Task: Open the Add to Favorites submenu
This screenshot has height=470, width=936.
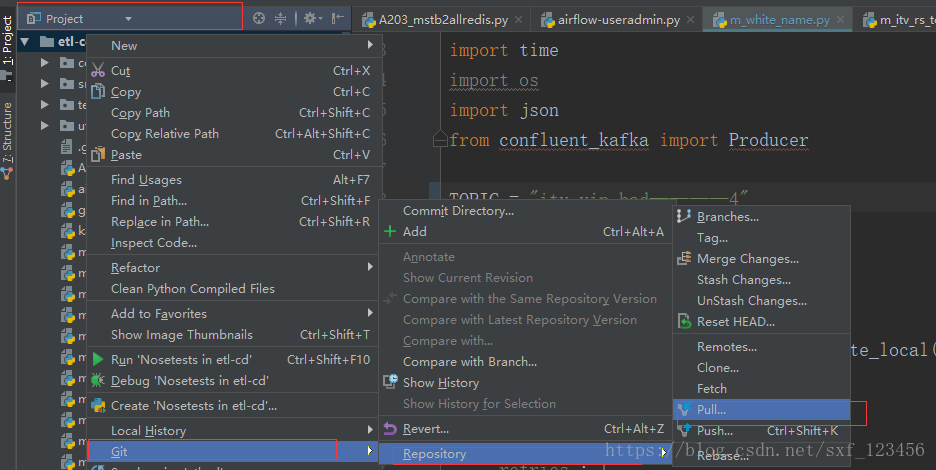Action: pos(234,313)
